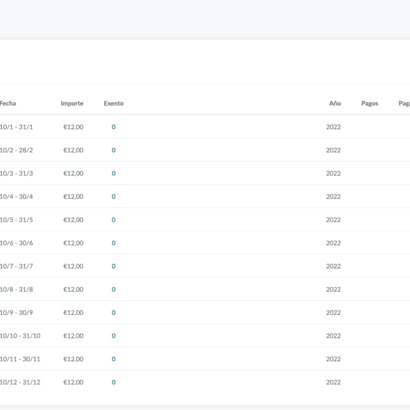
Task: Click the €12,00 amount in 10/6 - 30/6 row
Action: (73, 243)
